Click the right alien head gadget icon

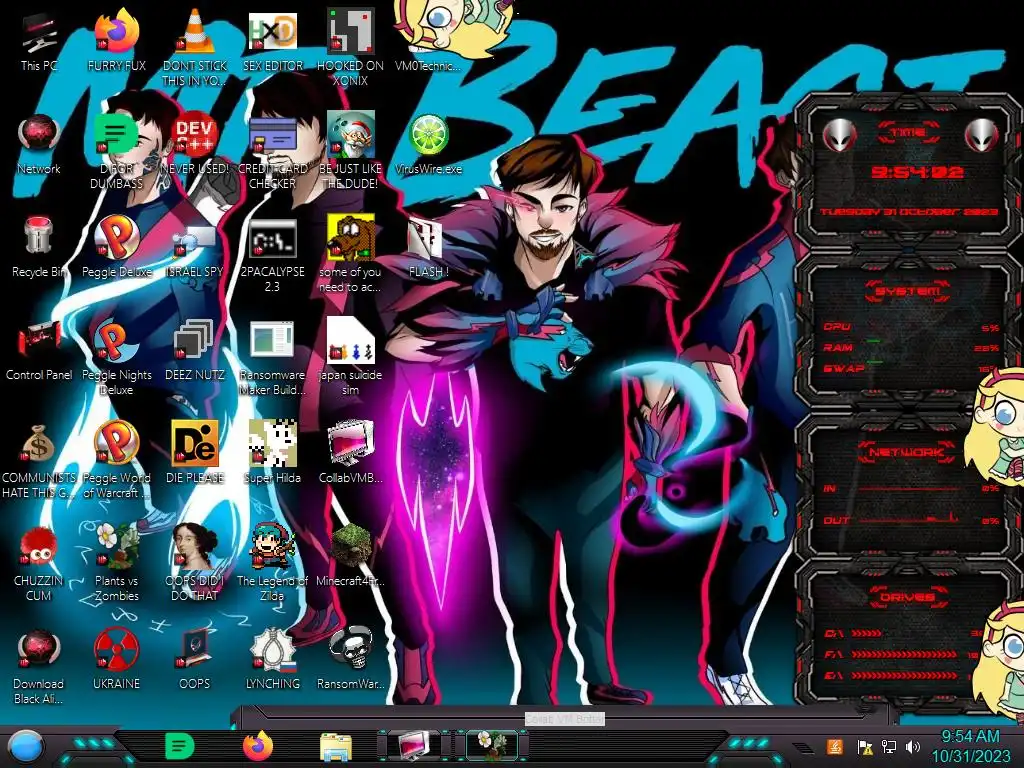pyautogui.click(x=982, y=135)
